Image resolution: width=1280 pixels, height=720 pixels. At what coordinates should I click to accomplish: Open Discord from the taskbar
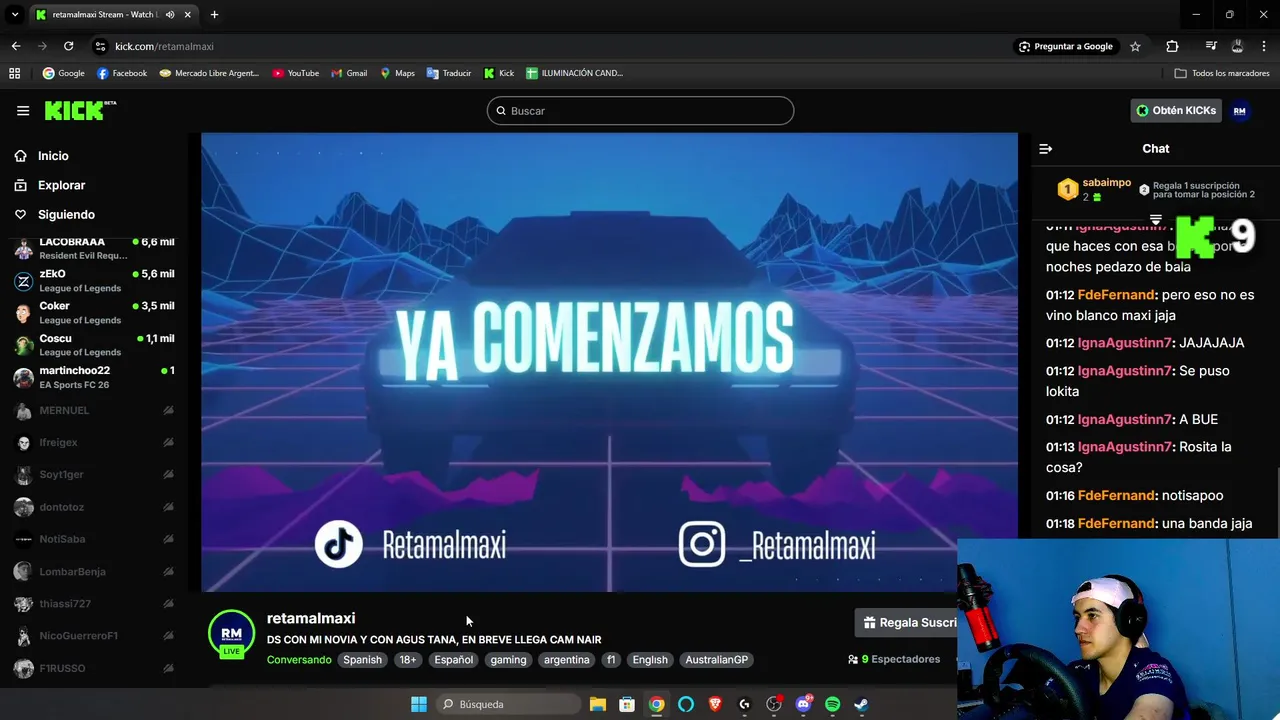803,704
